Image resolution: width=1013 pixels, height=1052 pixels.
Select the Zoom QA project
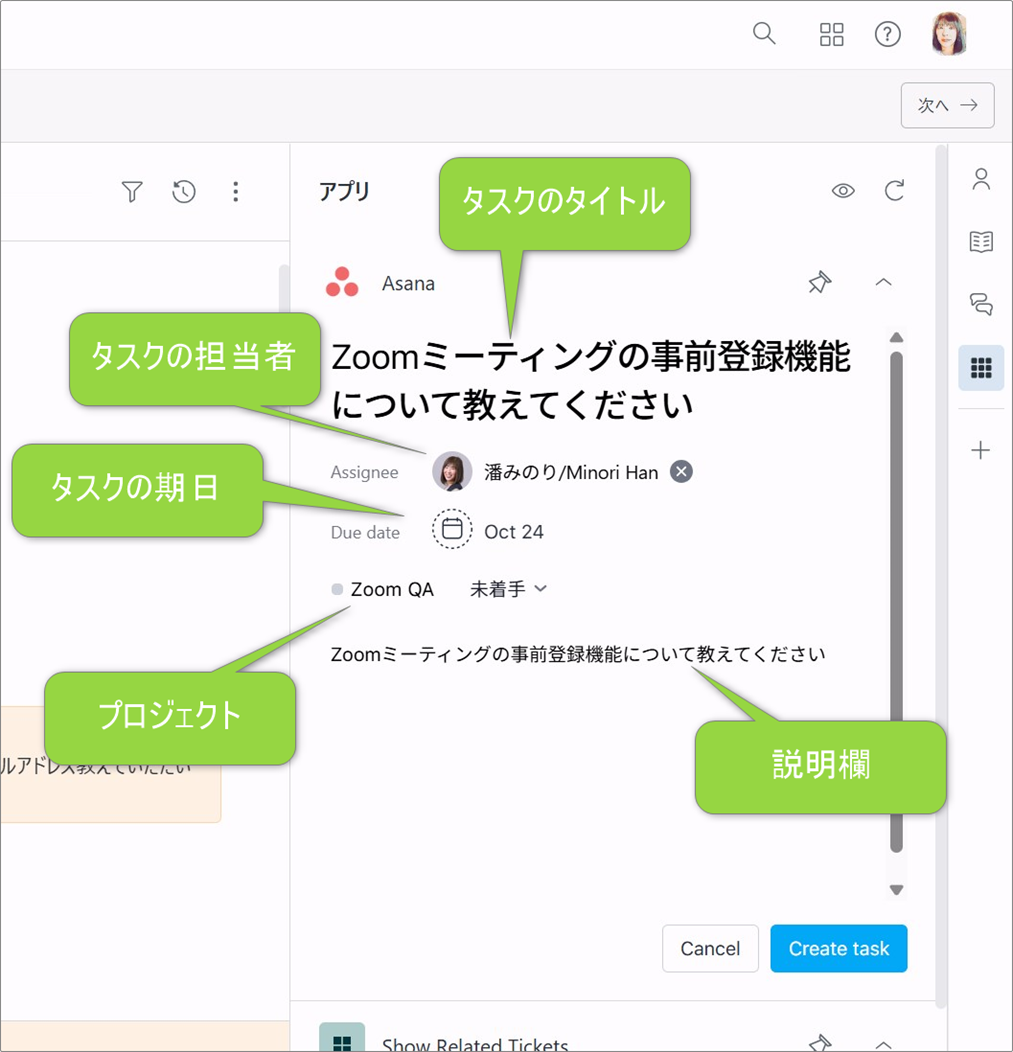point(391,589)
